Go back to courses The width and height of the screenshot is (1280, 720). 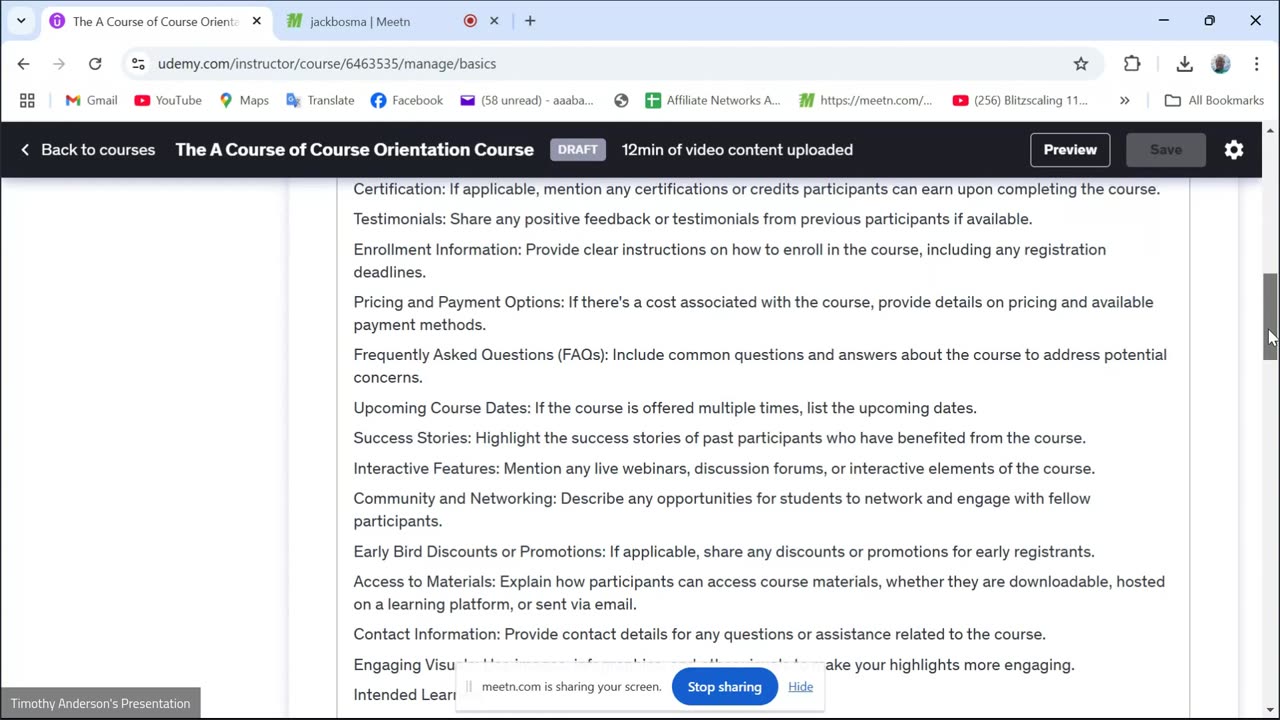coord(87,150)
